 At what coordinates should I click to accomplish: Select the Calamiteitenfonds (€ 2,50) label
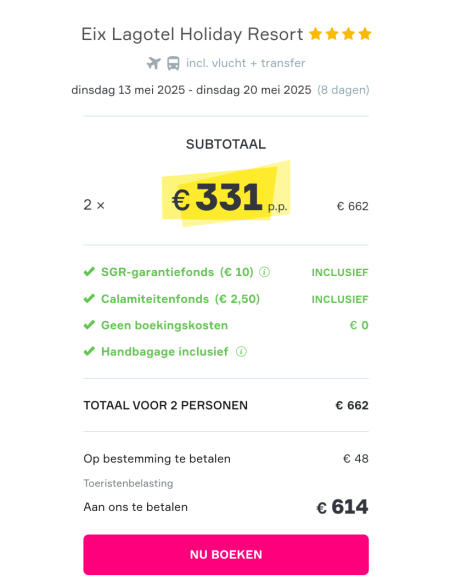click(181, 299)
